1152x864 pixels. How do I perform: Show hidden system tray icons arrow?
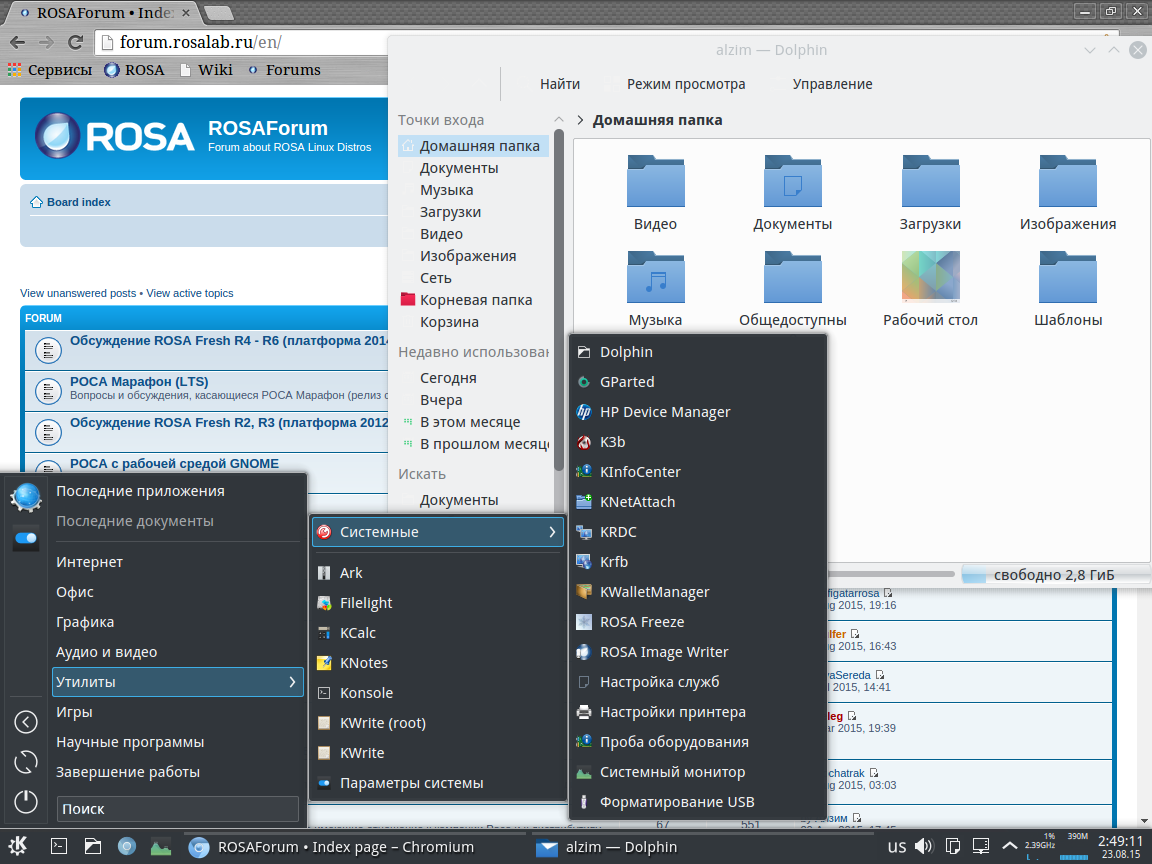1009,847
